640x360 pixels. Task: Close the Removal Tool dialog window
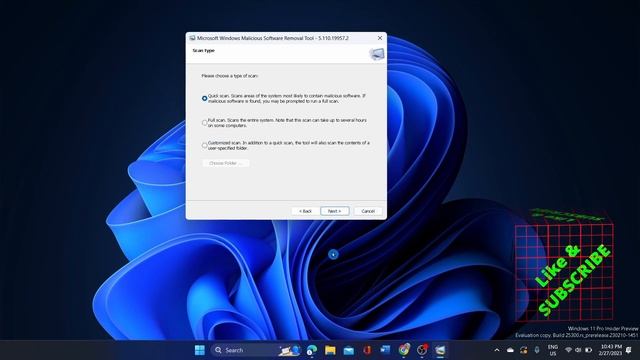point(380,38)
